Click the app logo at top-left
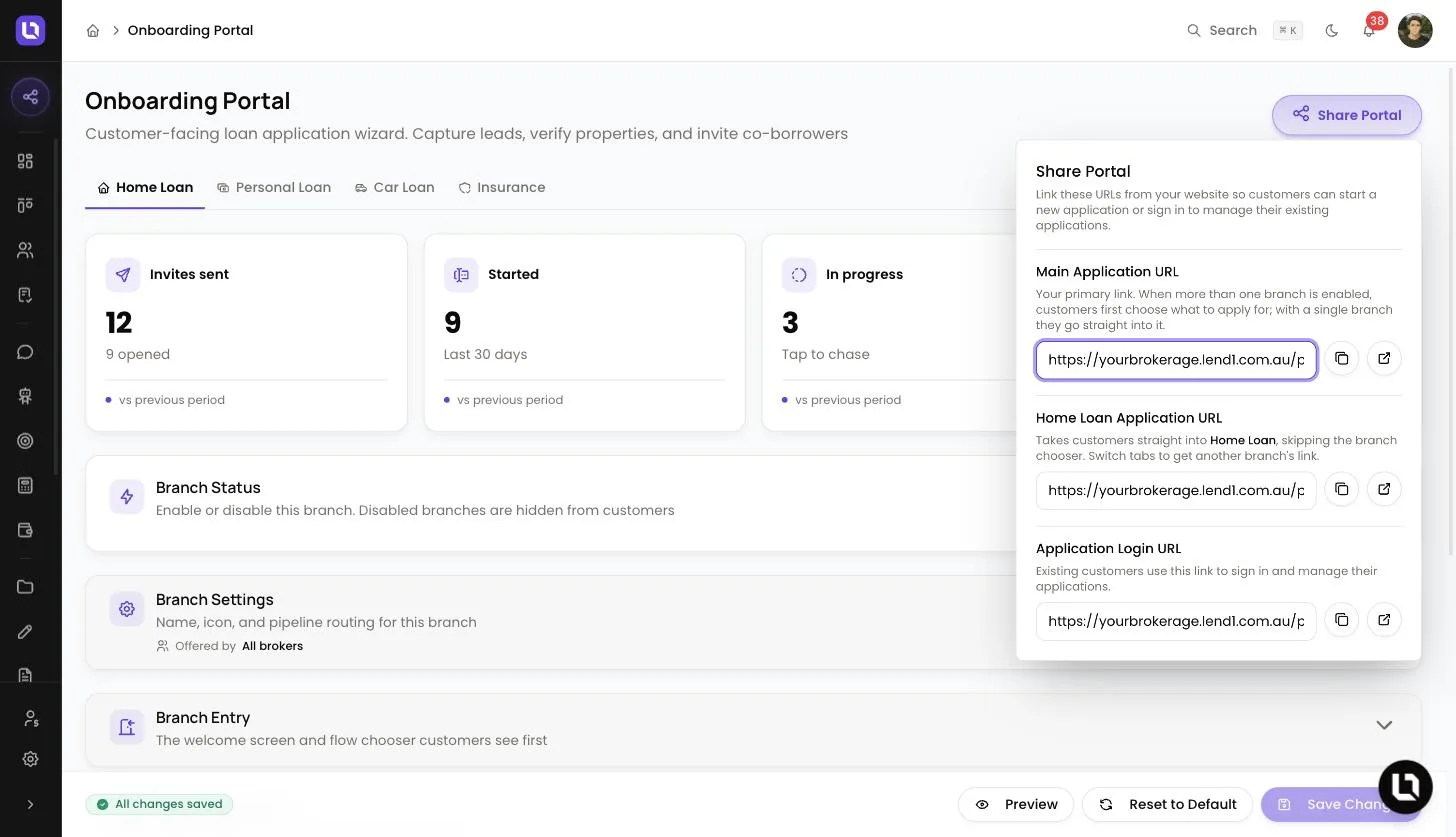 click(x=30, y=30)
